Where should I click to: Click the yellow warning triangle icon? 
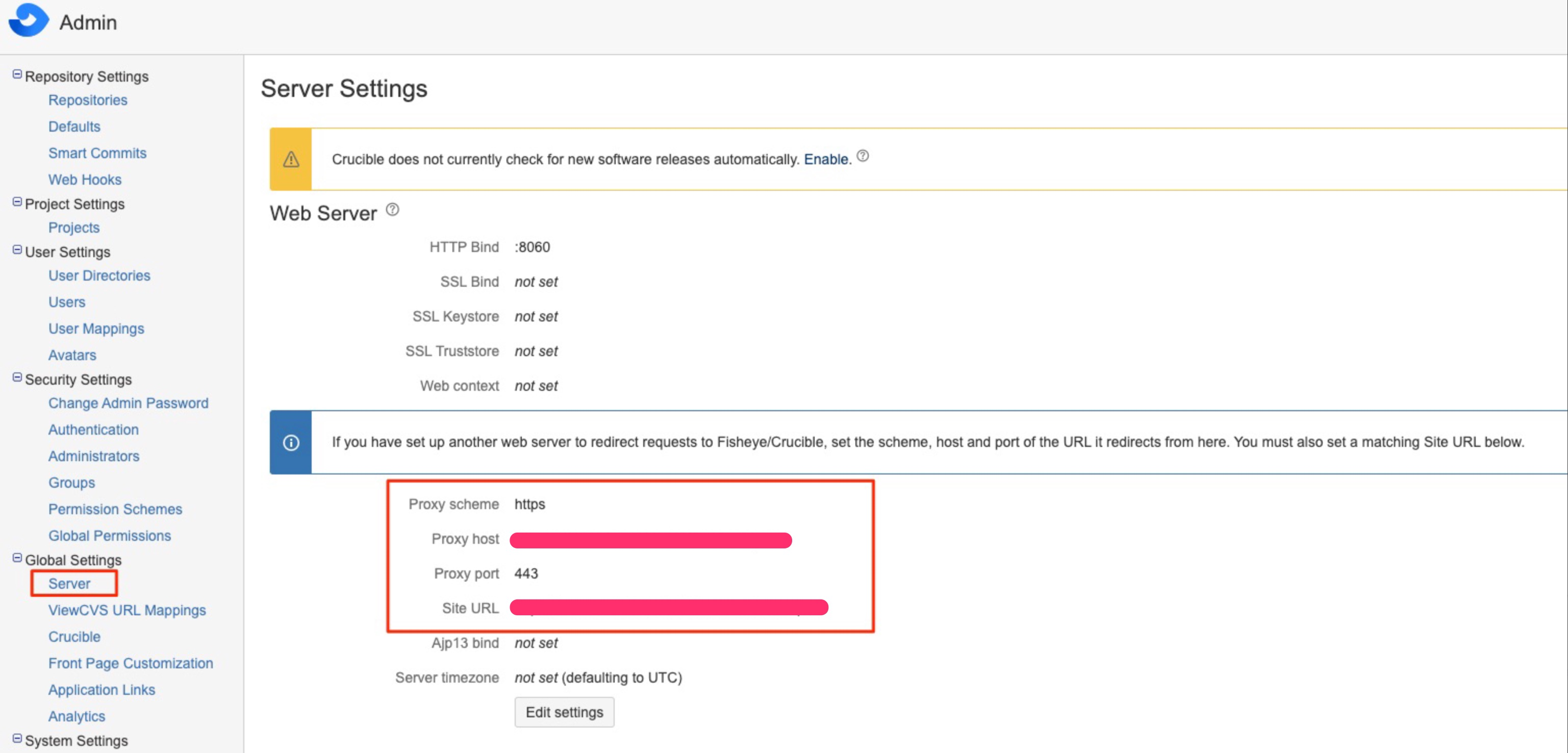[x=291, y=160]
